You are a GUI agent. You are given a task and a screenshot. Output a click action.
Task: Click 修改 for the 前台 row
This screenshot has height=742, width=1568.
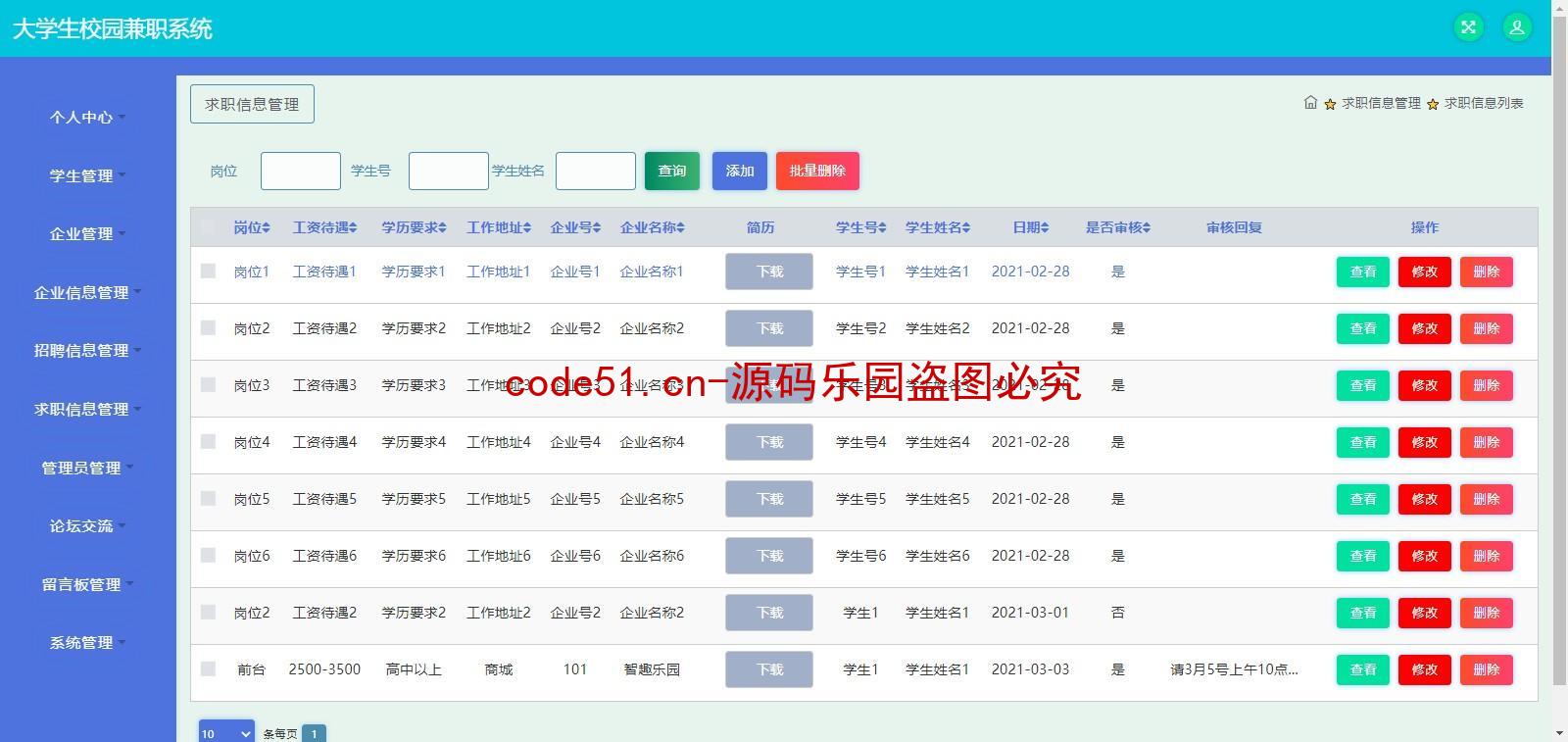(1425, 669)
